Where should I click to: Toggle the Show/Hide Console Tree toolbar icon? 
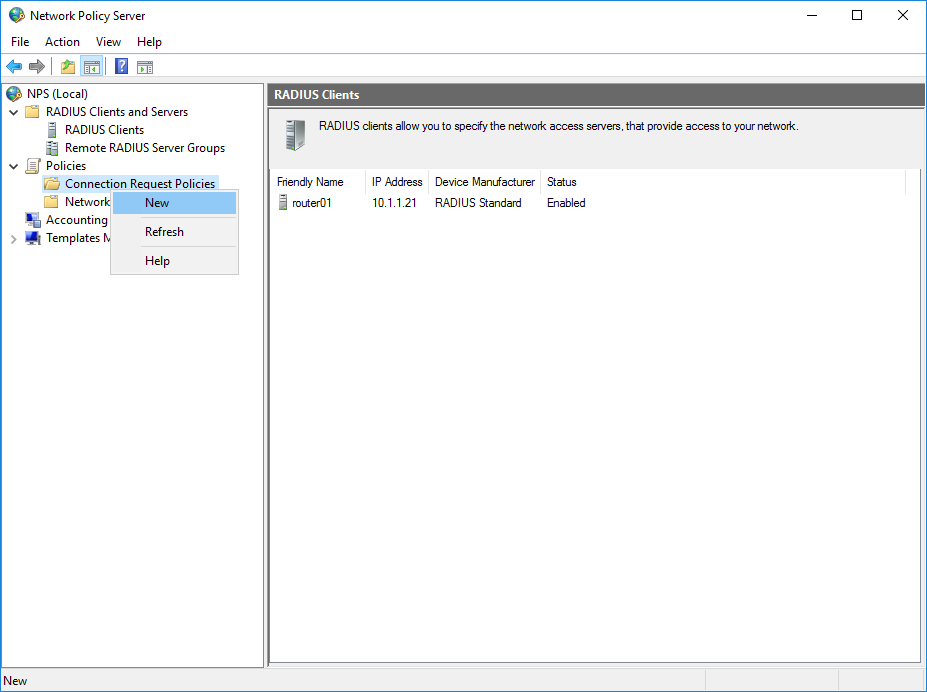[x=91, y=66]
